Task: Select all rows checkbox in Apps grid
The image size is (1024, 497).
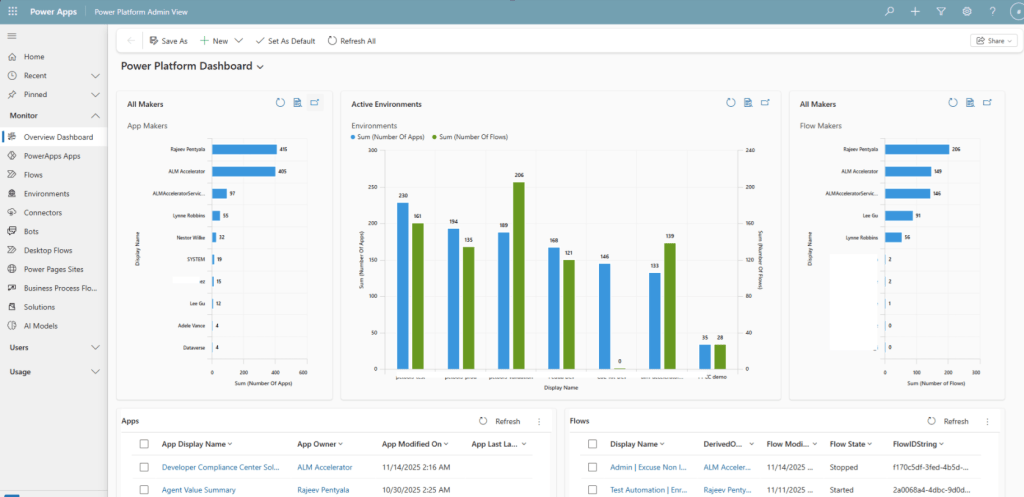Action: (144, 444)
